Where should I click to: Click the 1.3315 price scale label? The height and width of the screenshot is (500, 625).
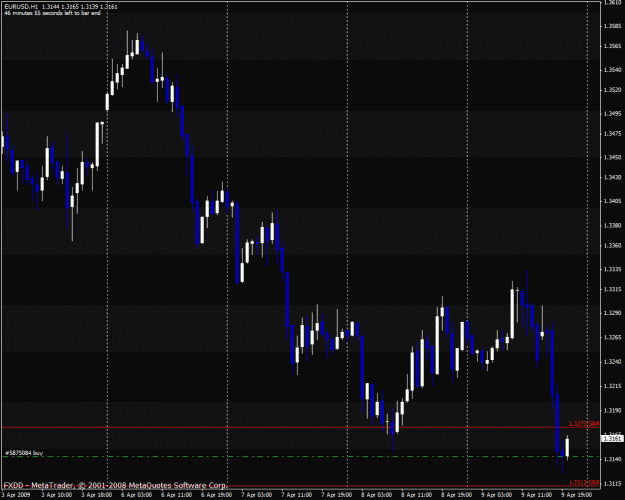[x=612, y=289]
